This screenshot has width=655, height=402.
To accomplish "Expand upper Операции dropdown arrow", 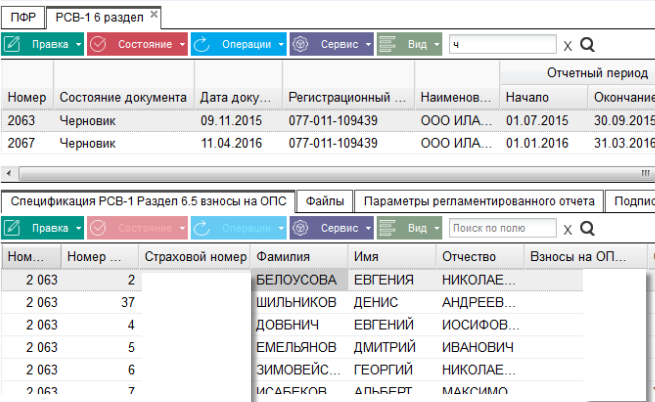I will 281,44.
